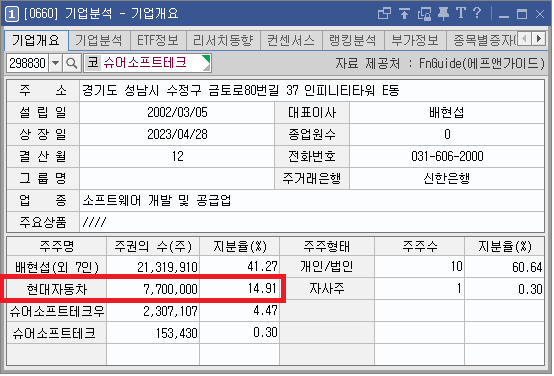Close the 기업분석 window
The width and height of the screenshot is (554, 376).
pyautogui.click(x=540, y=14)
